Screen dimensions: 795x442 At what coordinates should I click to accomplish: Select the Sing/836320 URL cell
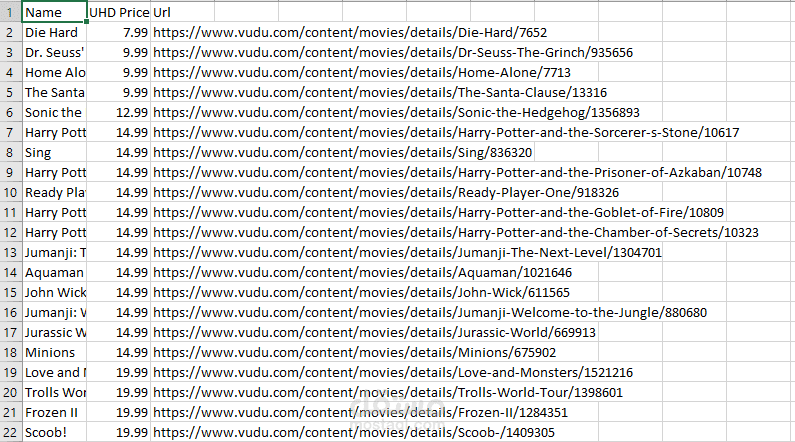click(342, 153)
